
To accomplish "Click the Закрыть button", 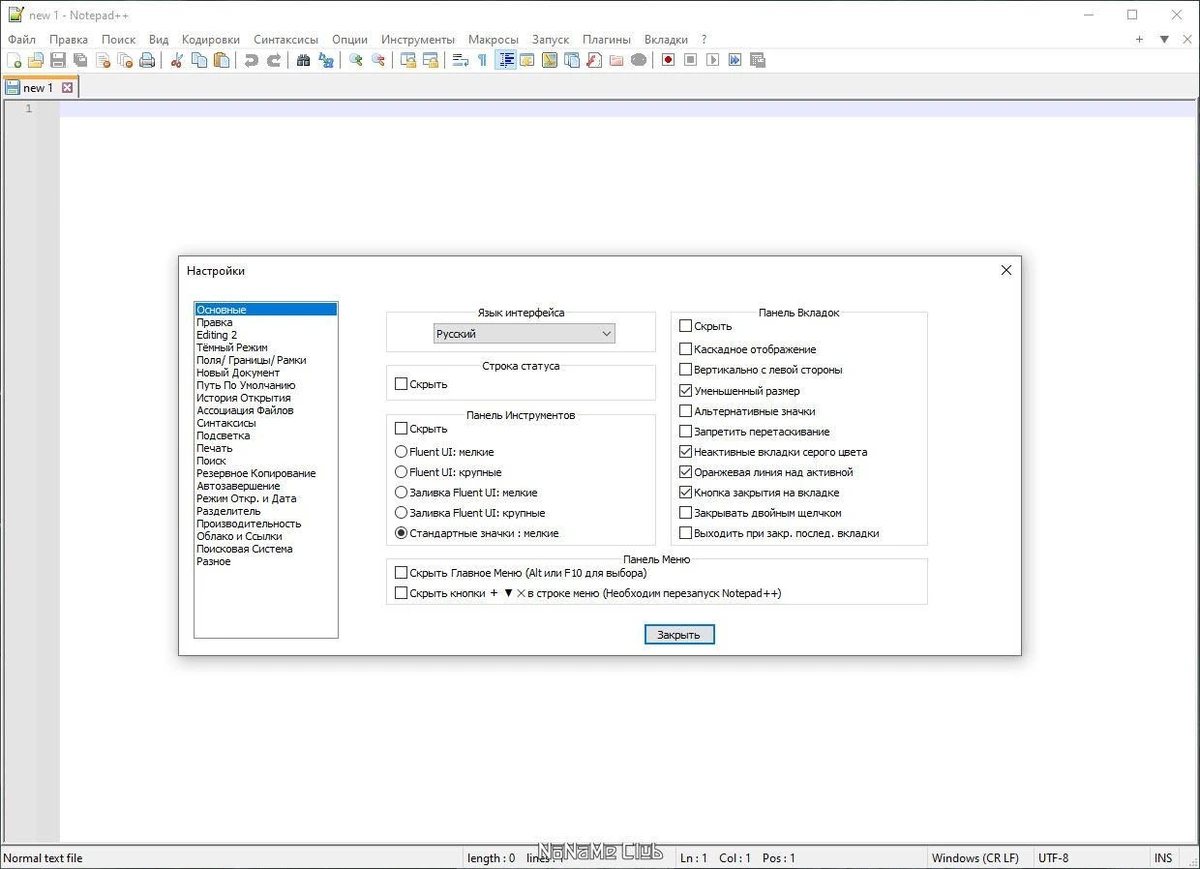I will coord(679,635).
